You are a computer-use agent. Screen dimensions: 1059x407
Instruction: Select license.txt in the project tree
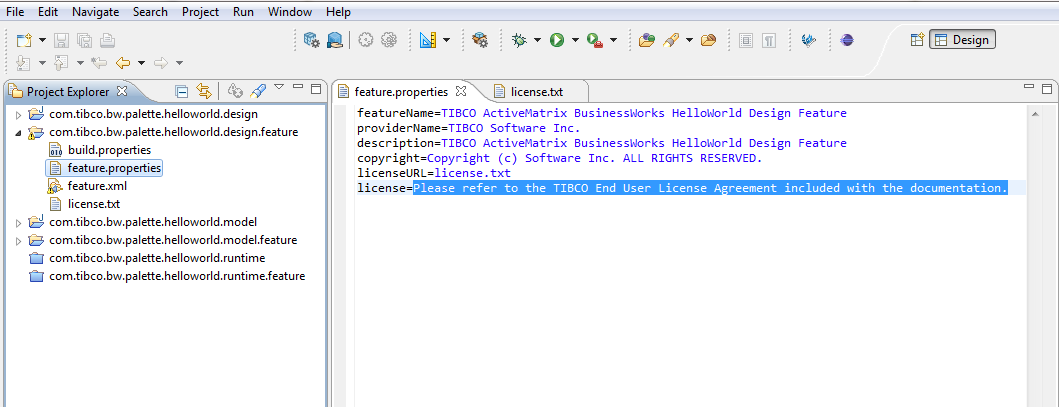point(94,204)
